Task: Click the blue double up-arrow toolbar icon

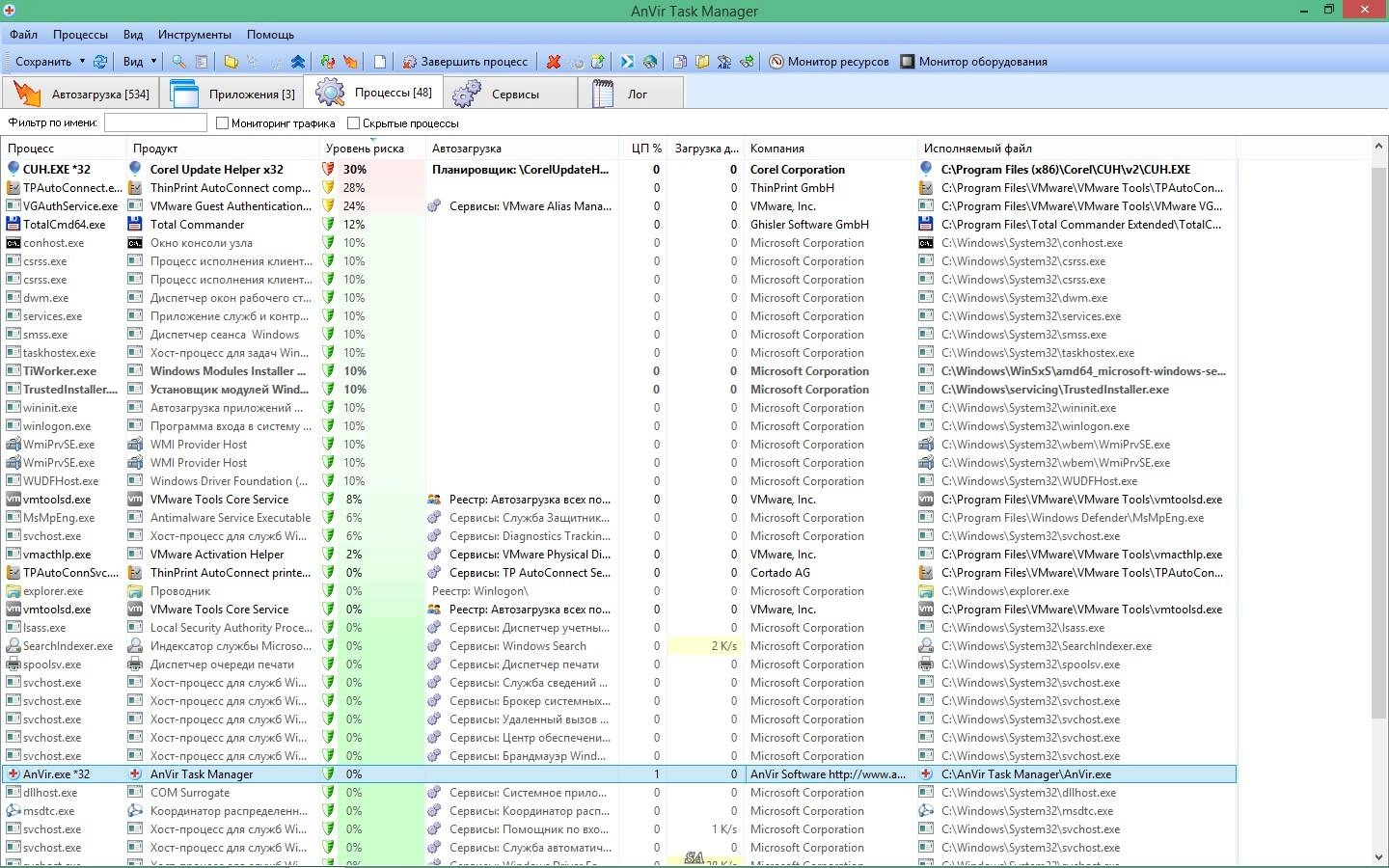Action: pos(298,61)
